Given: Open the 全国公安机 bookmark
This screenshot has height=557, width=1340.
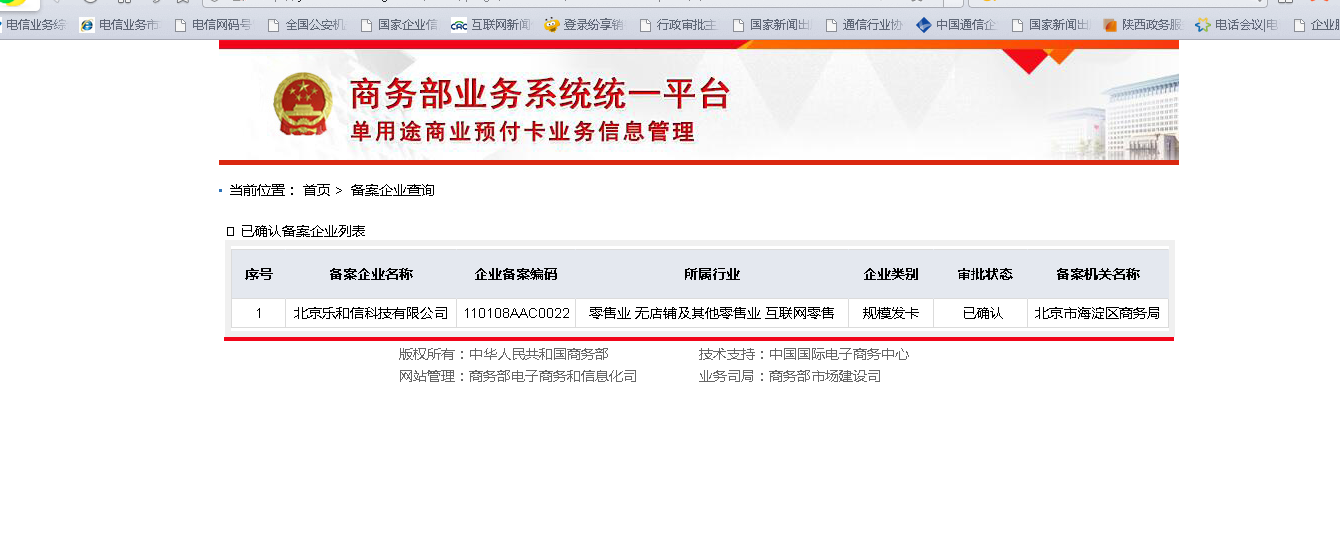Looking at the screenshot, I should click(306, 25).
